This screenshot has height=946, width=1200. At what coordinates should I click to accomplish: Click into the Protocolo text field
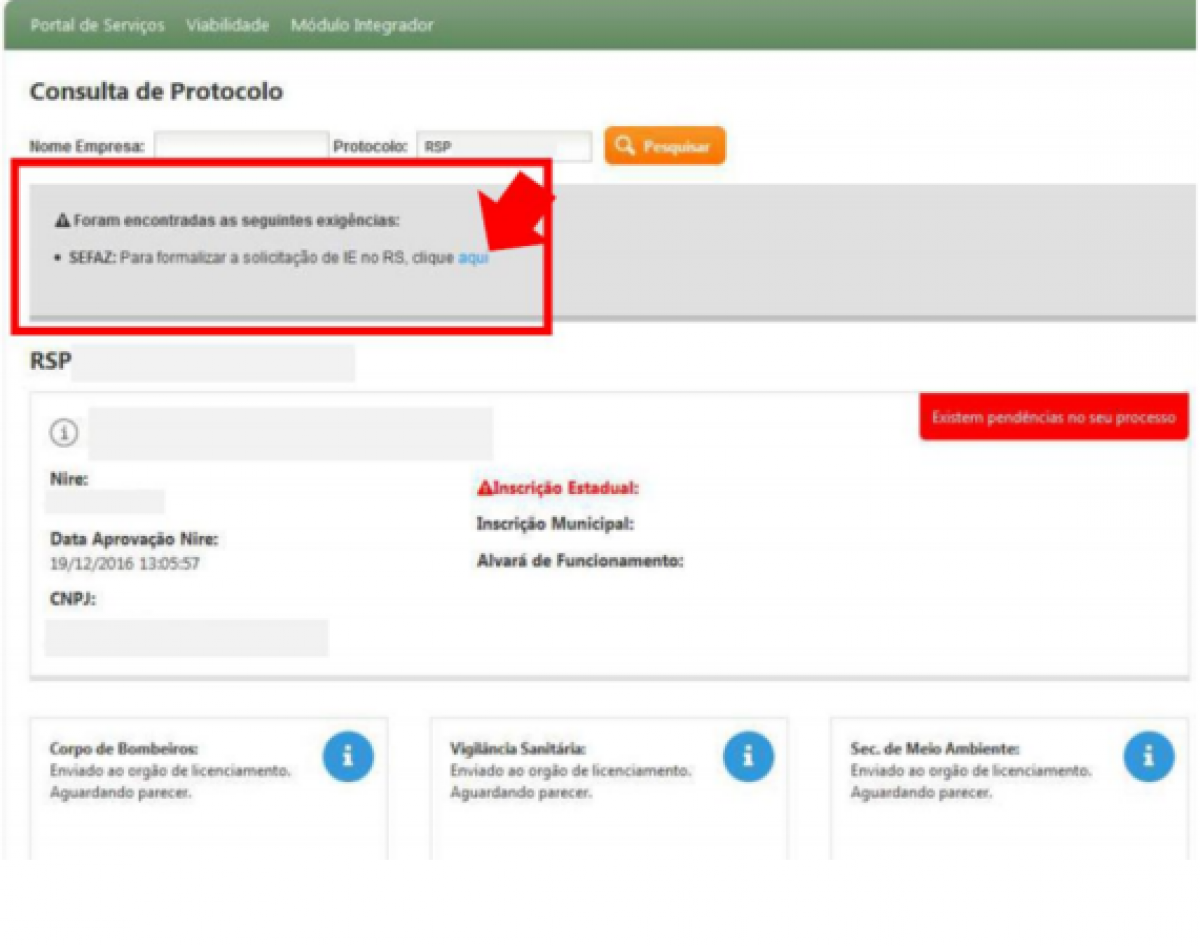click(503, 146)
